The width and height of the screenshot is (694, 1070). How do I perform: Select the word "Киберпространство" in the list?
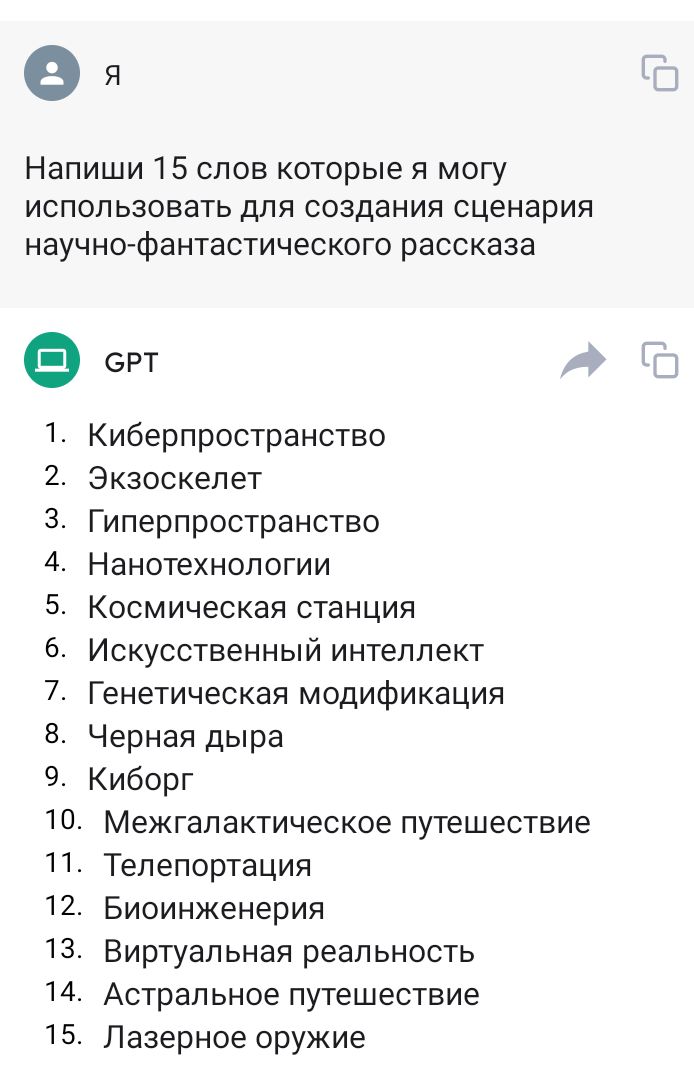pyautogui.click(x=236, y=436)
